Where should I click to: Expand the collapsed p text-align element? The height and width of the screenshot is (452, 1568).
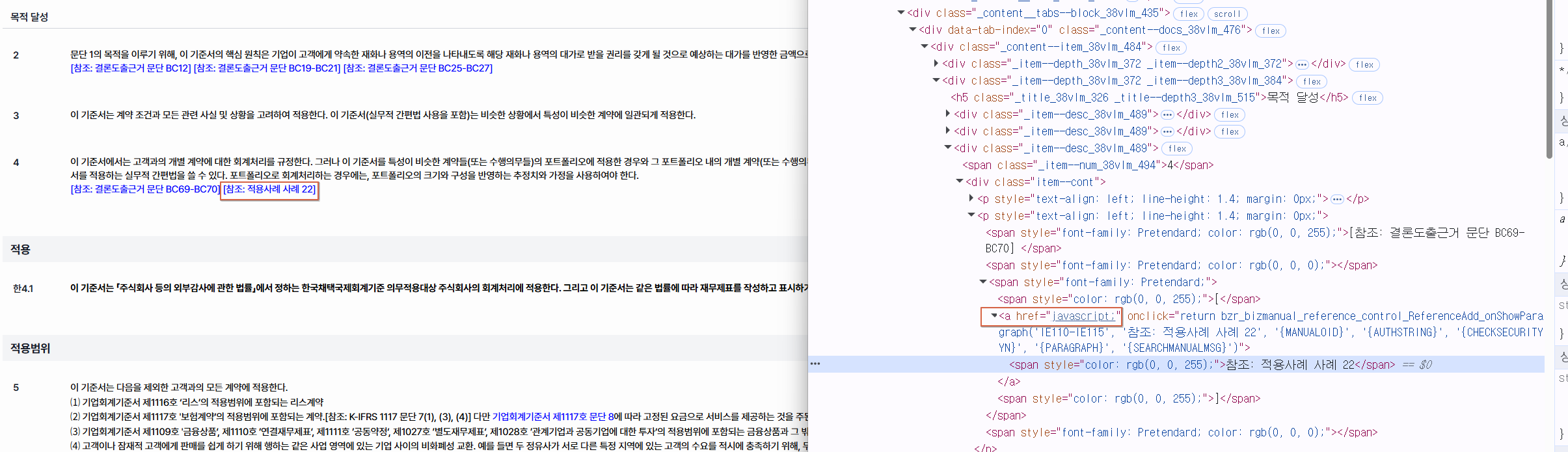[971, 199]
